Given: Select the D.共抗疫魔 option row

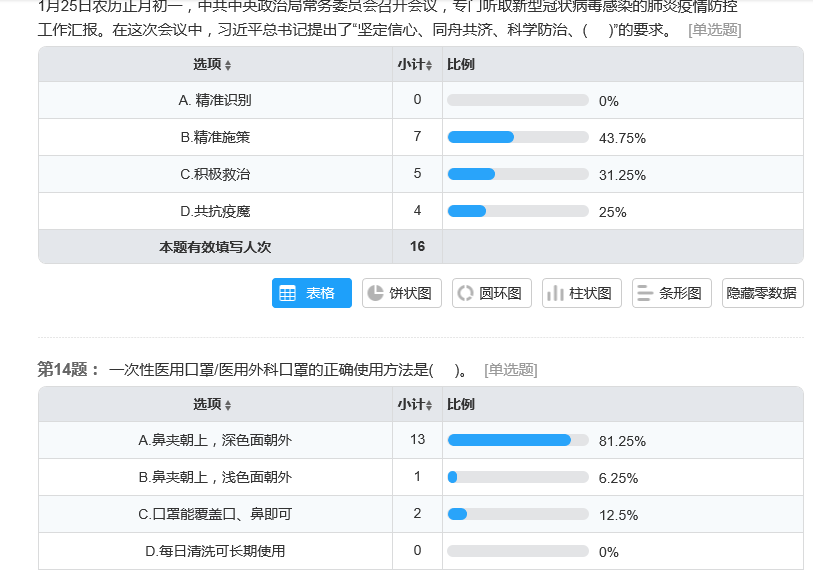Looking at the screenshot, I should [x=421, y=211].
